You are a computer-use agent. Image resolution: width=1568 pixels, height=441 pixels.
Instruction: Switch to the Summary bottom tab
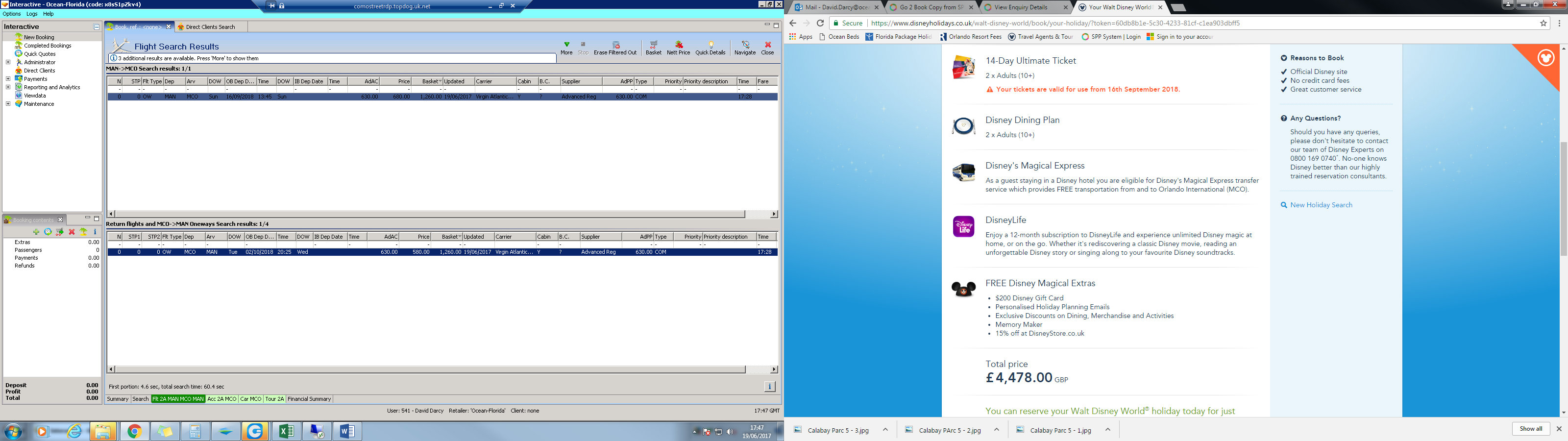[118, 399]
